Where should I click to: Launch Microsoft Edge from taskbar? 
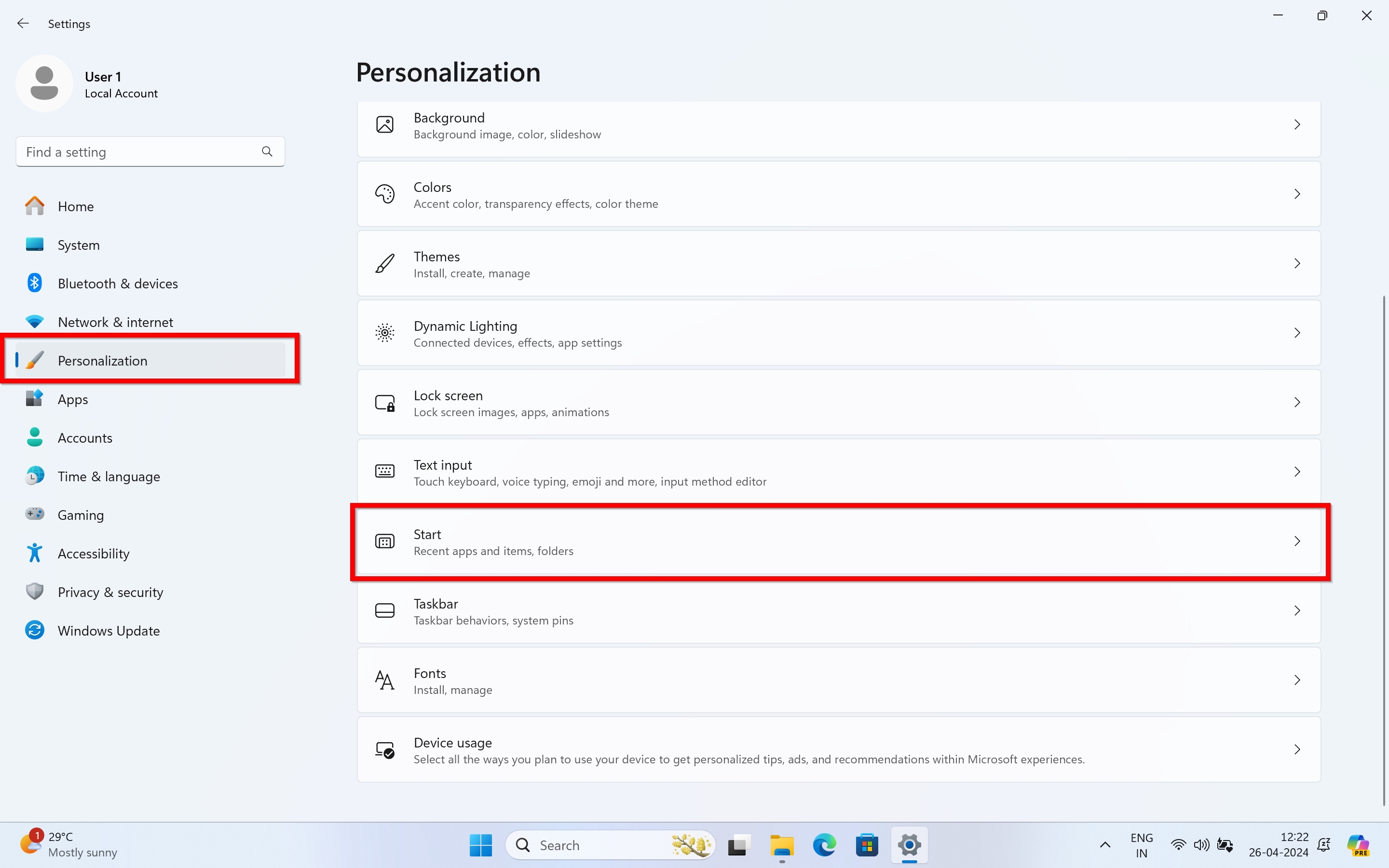824,845
